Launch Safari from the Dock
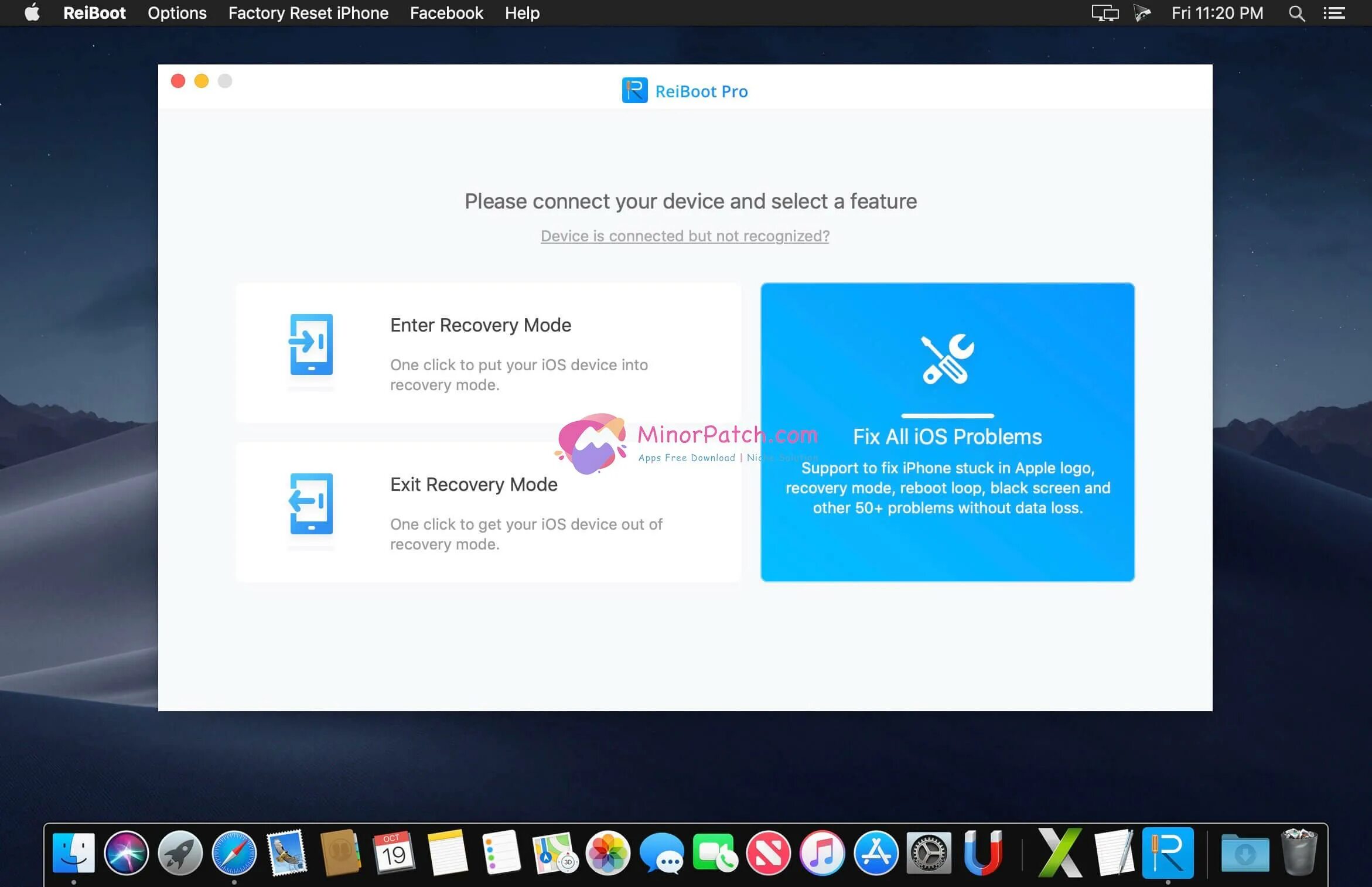1372x887 pixels. pos(234,853)
